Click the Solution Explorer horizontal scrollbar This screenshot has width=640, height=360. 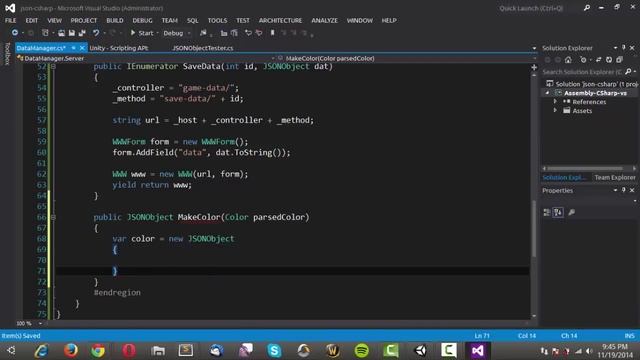586,168
